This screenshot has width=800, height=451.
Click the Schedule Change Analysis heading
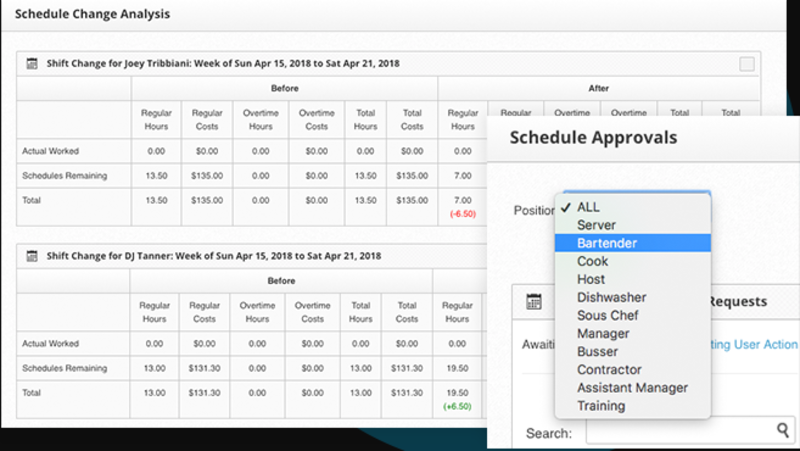pyautogui.click(x=92, y=14)
